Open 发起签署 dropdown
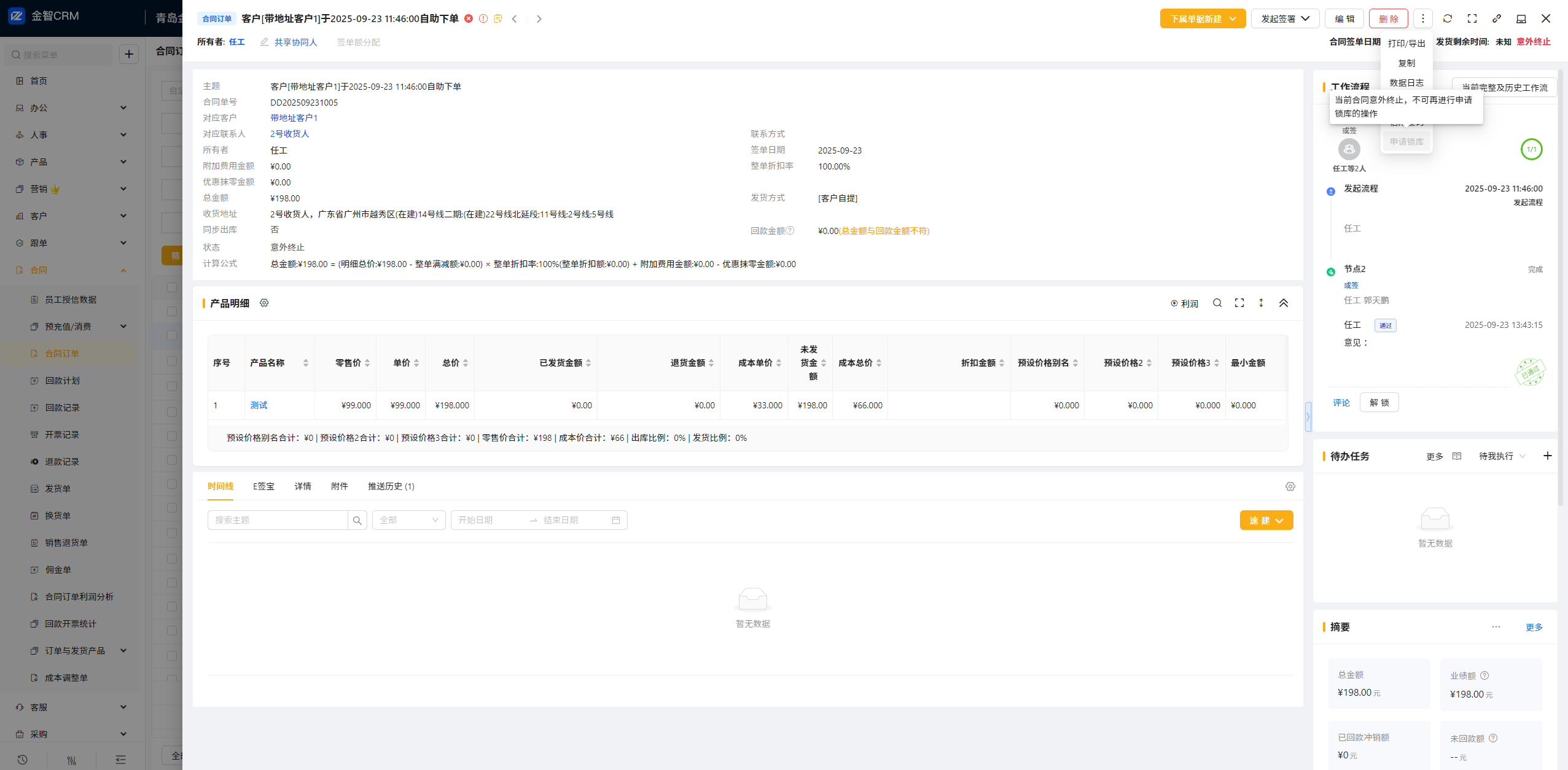 [1284, 19]
